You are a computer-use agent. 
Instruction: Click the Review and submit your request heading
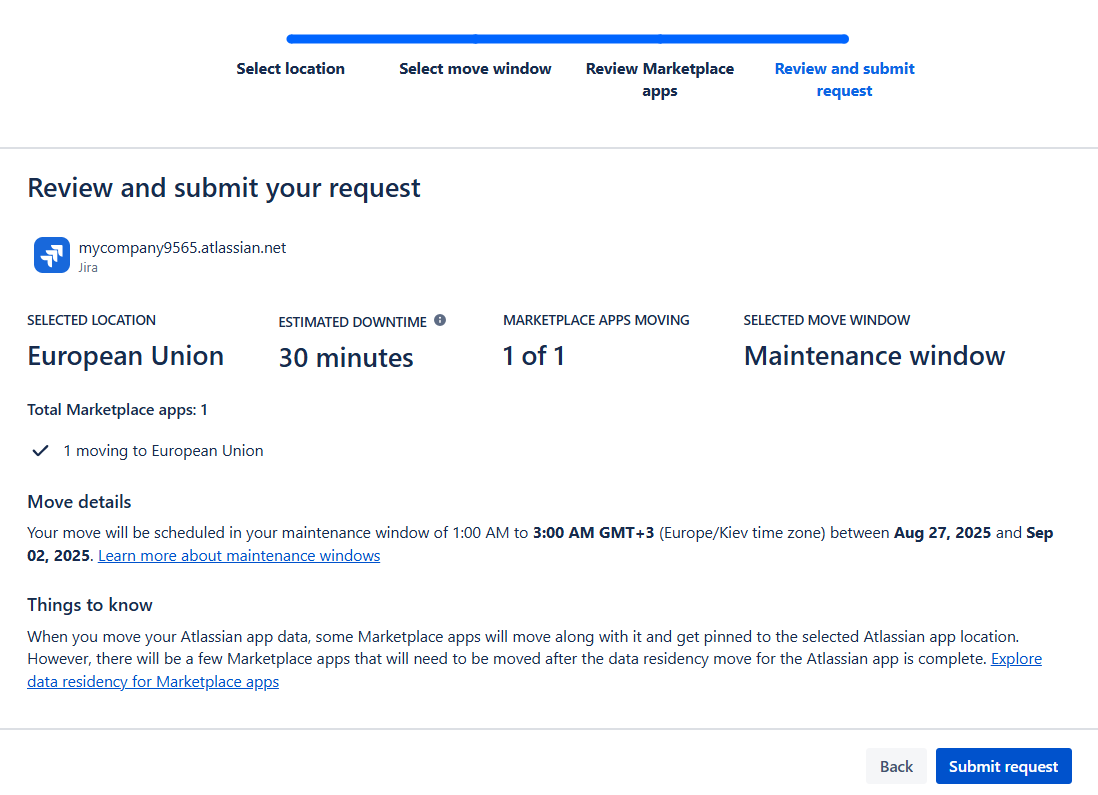pyautogui.click(x=223, y=188)
